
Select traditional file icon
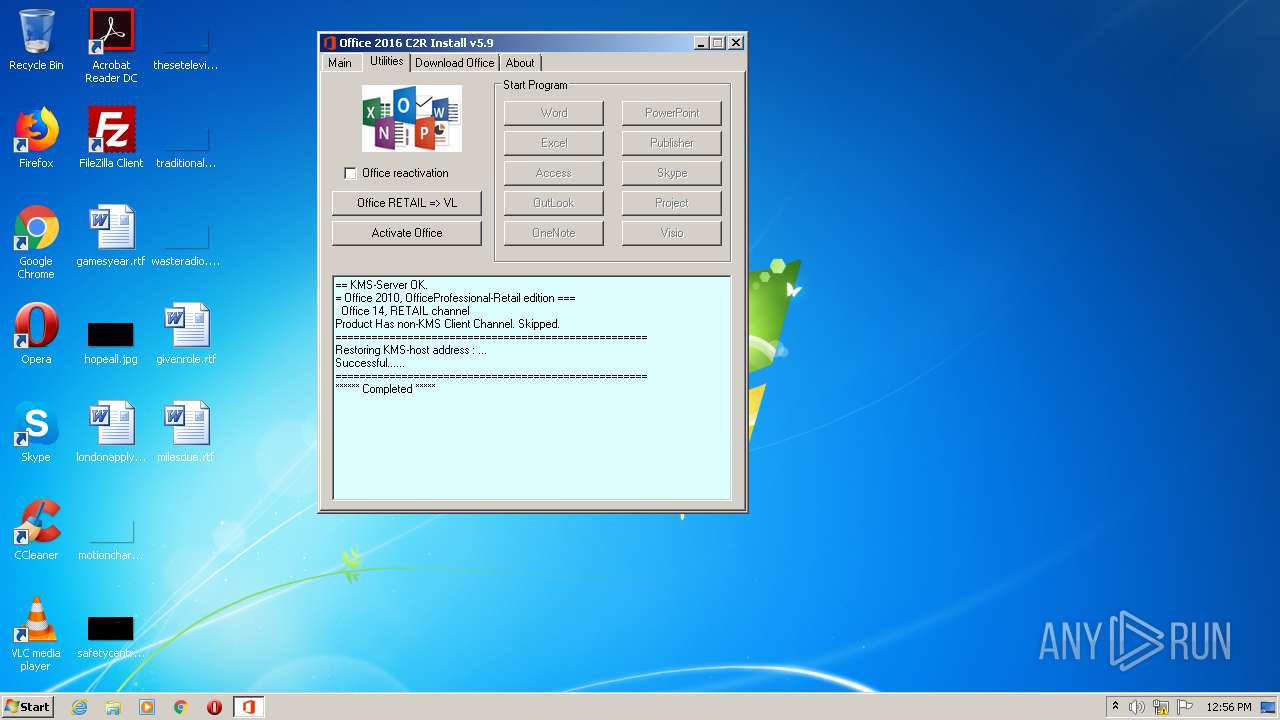point(186,148)
